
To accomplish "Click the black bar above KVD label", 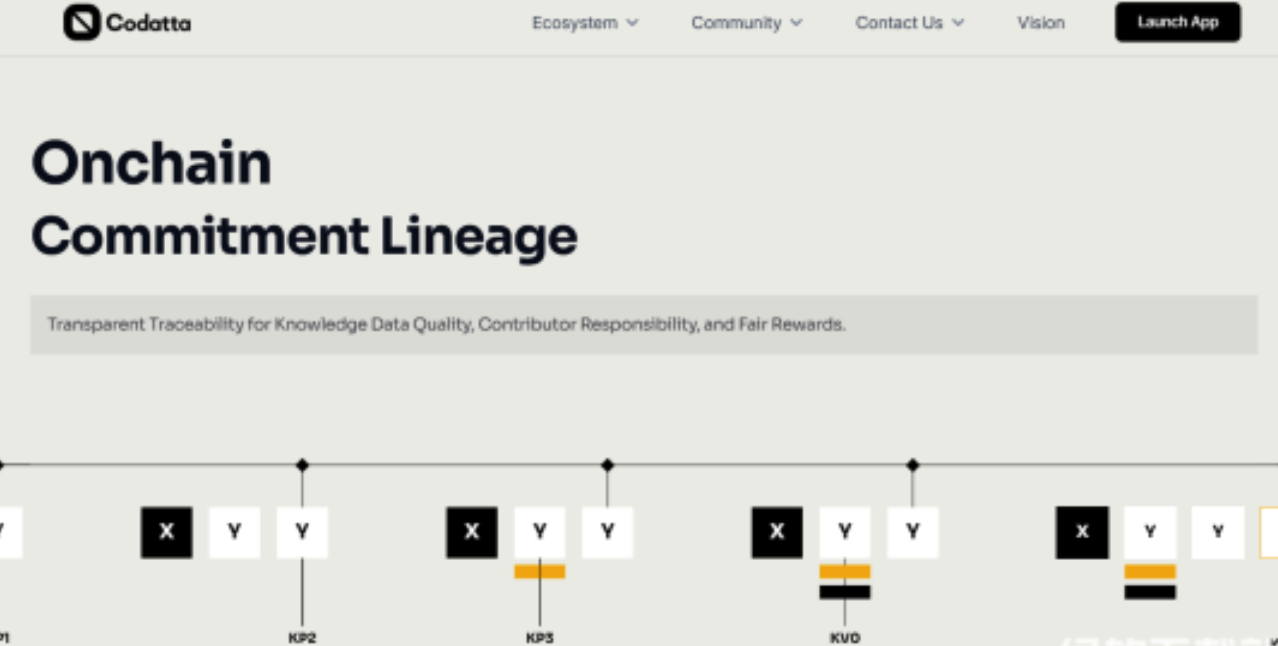I will [x=845, y=592].
